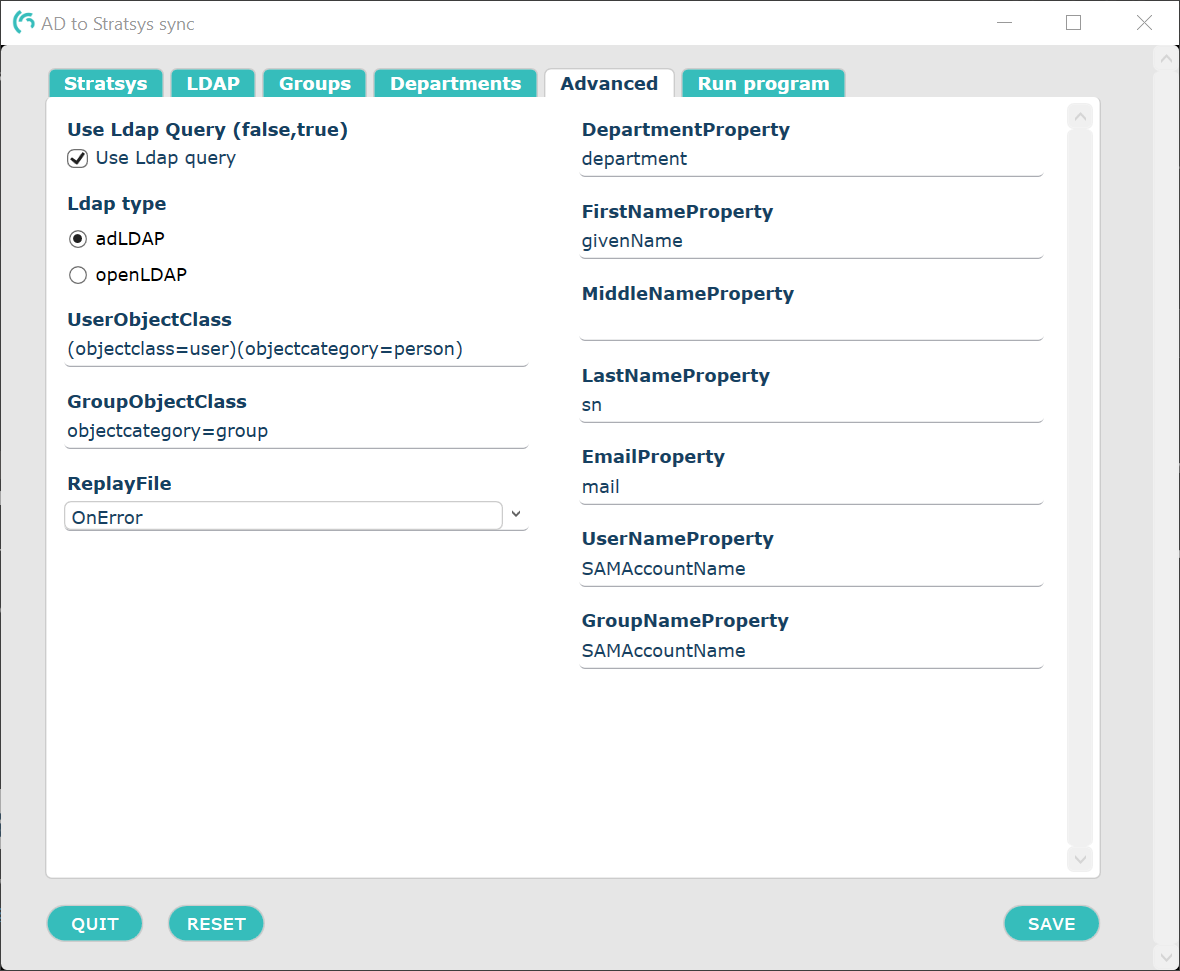This screenshot has width=1180, height=971.
Task: Select the openLDAP radio button
Action: [x=78, y=275]
